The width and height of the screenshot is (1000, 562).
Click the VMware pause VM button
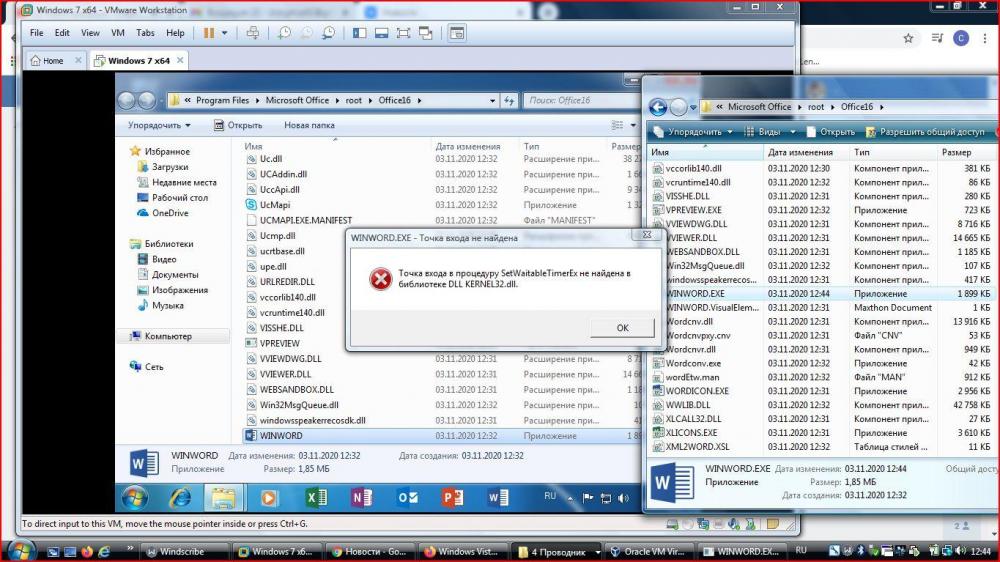[x=209, y=33]
